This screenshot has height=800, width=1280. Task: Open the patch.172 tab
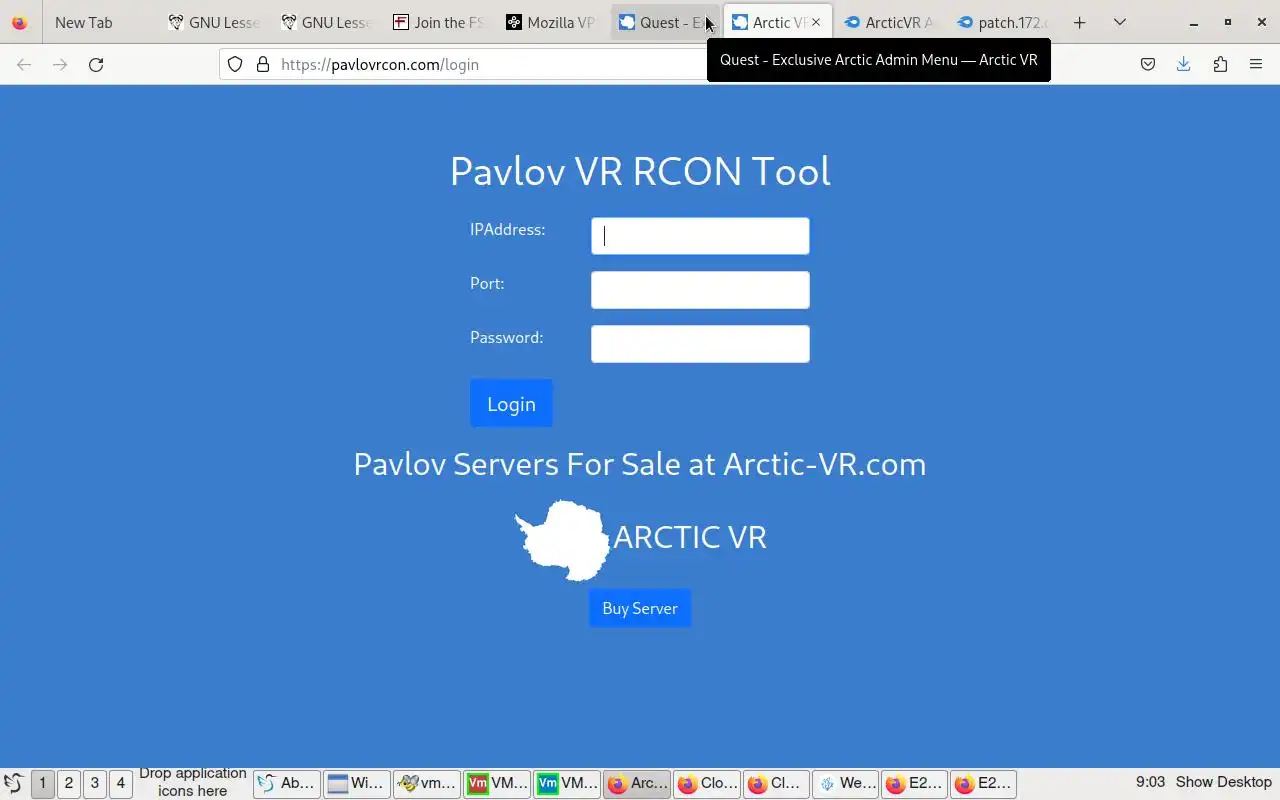[1002, 22]
